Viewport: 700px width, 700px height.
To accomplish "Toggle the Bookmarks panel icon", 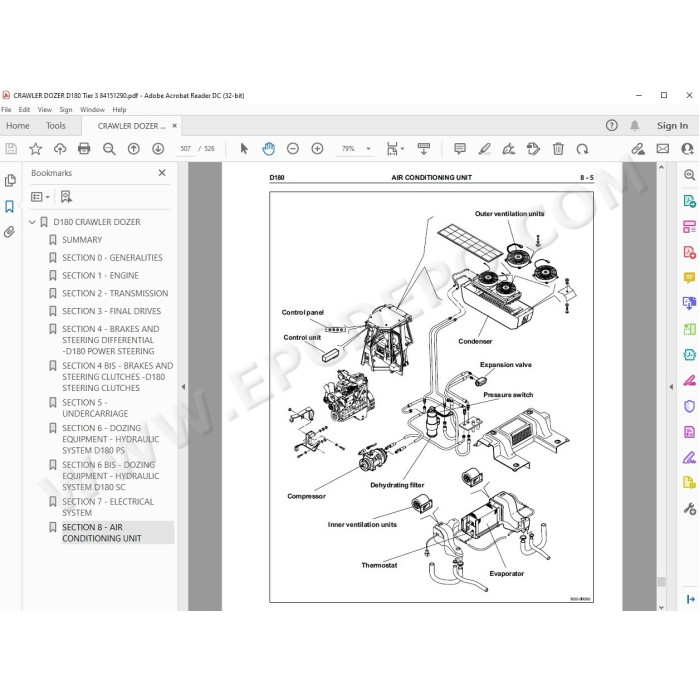I will click(9, 206).
